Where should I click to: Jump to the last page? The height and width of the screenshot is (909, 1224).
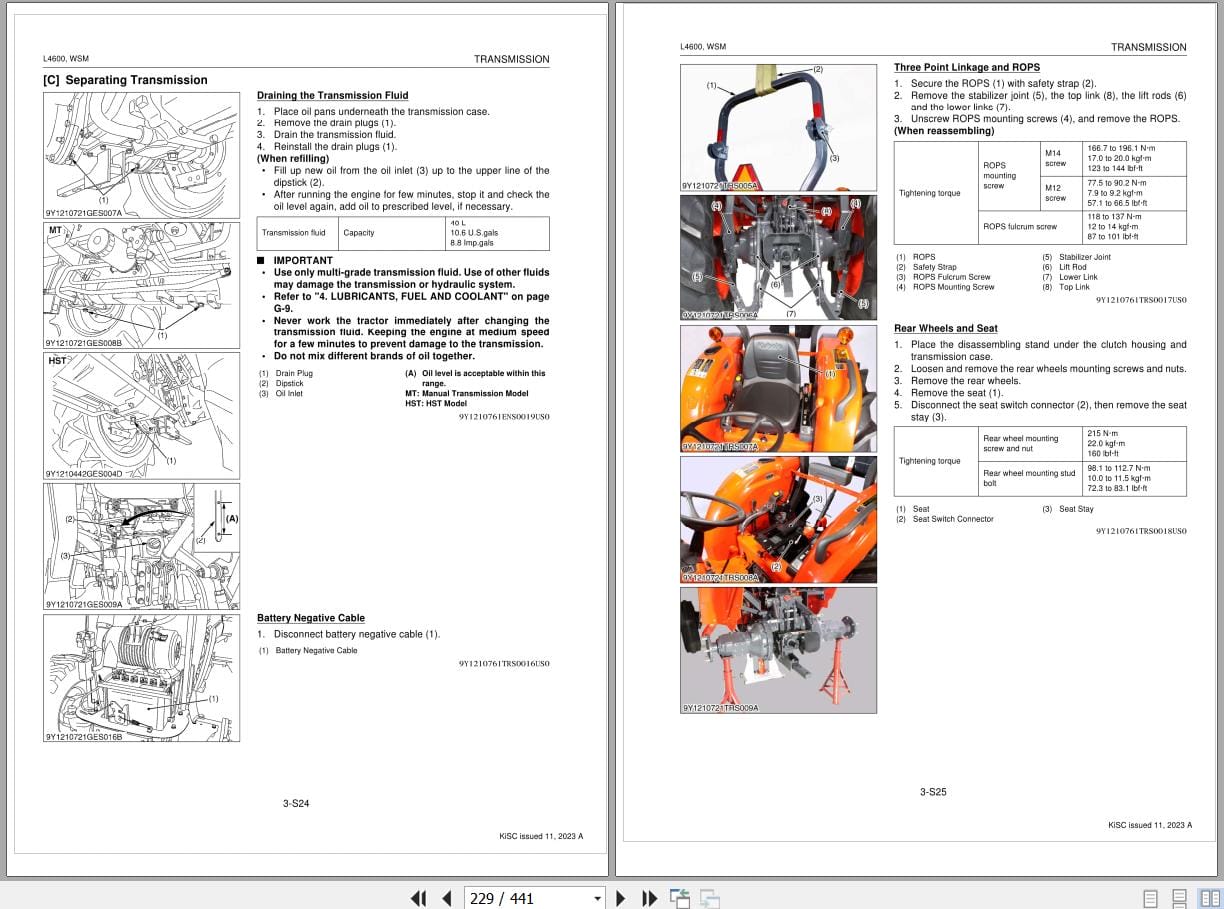pyautogui.click(x=649, y=898)
